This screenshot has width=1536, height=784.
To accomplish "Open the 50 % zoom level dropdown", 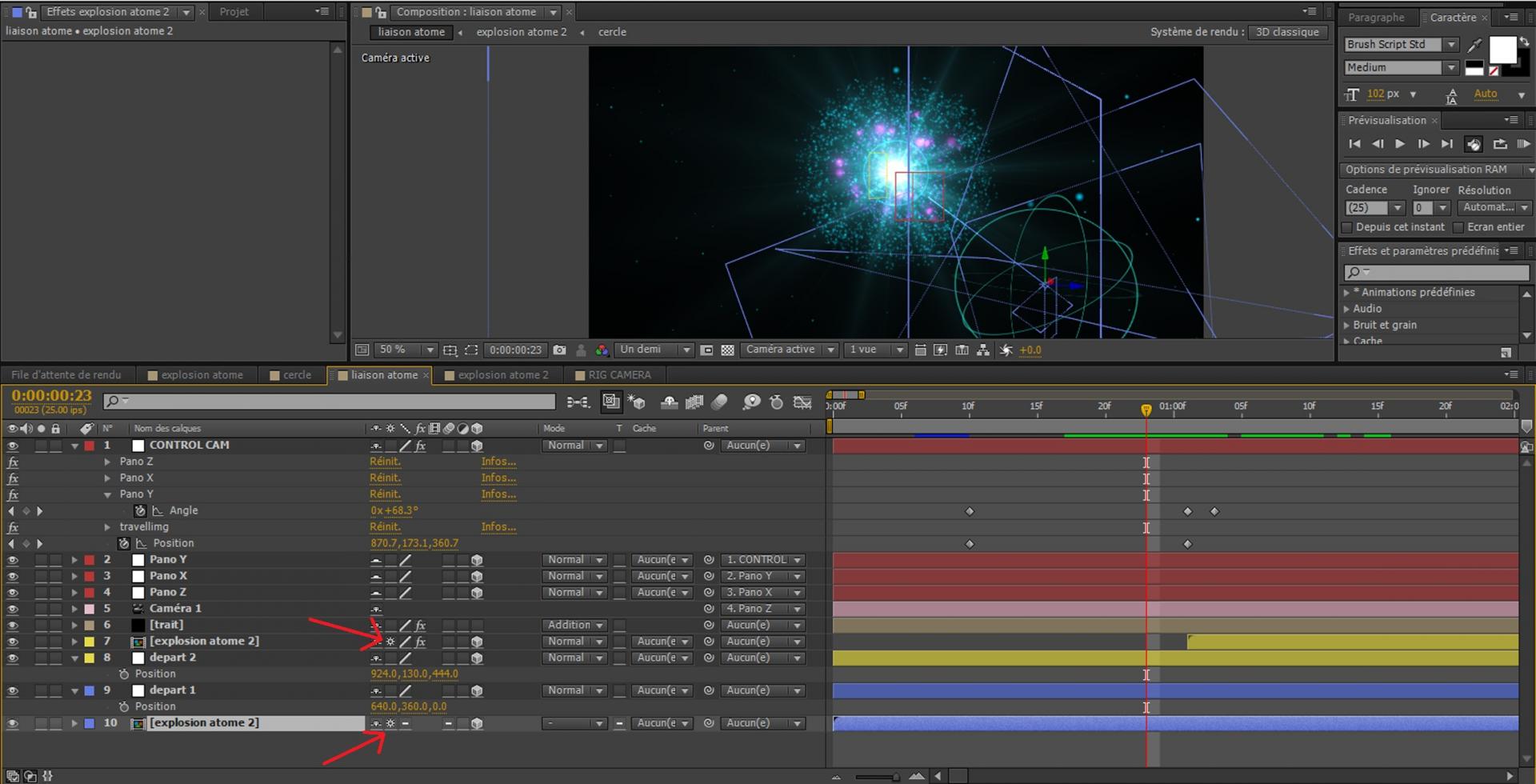I will (430, 350).
